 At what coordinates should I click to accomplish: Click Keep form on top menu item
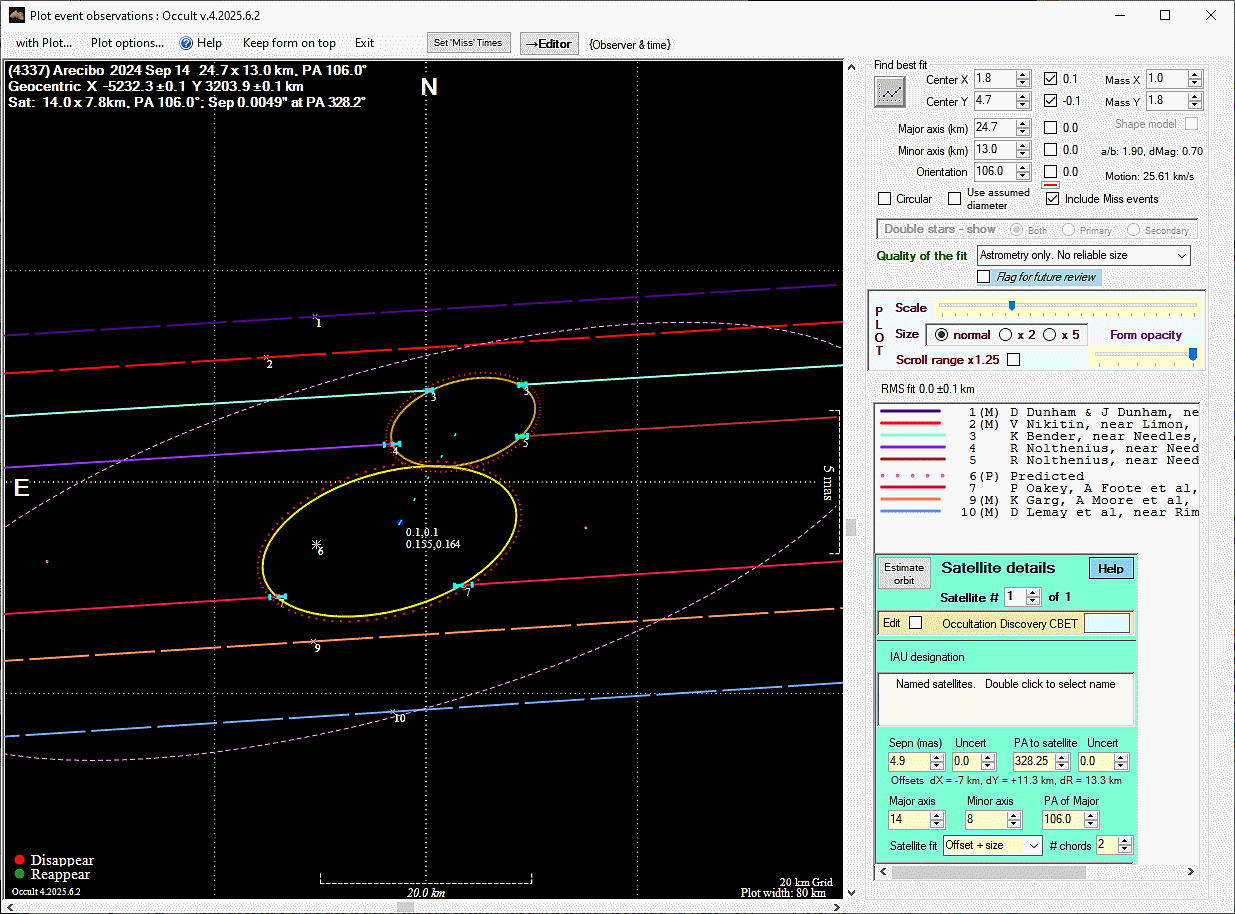pos(289,43)
